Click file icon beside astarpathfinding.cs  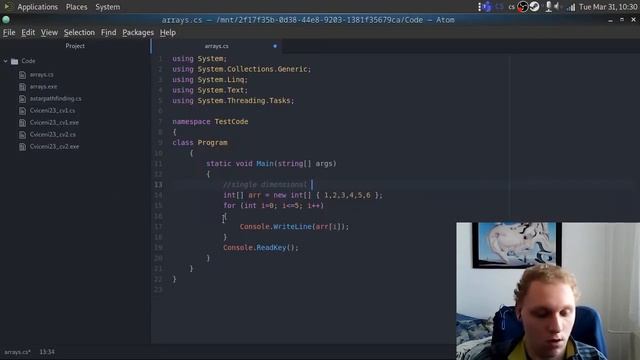click(22, 99)
